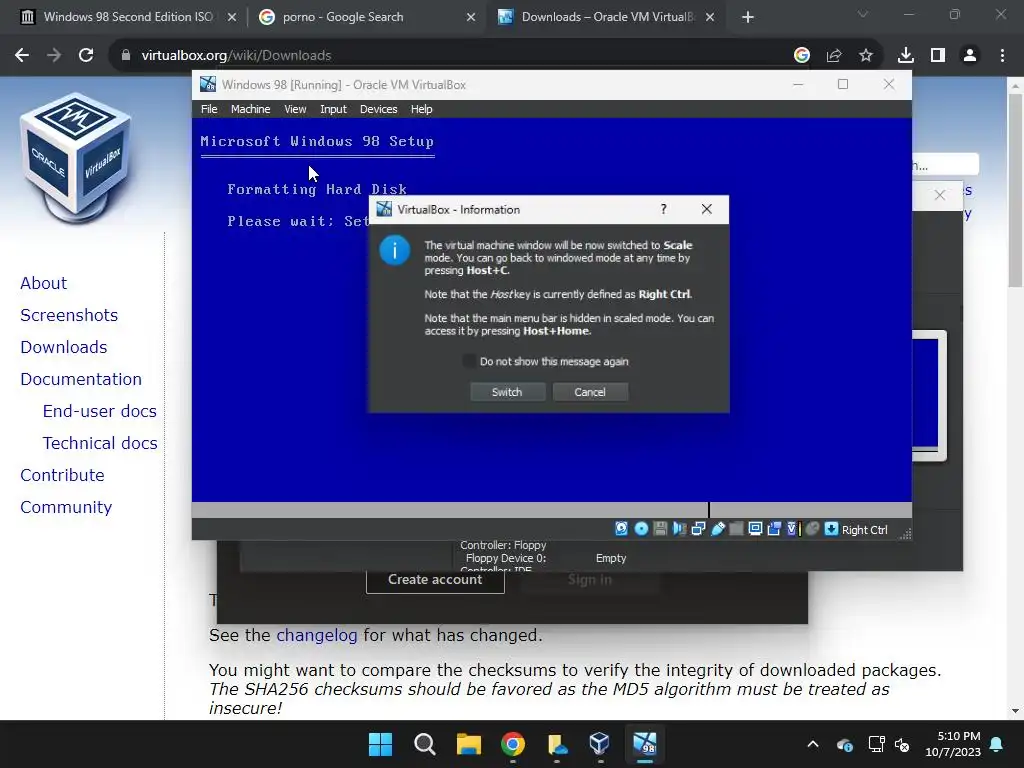This screenshot has width=1024, height=768.
Task: Click the Create account button
Action: coord(435,579)
